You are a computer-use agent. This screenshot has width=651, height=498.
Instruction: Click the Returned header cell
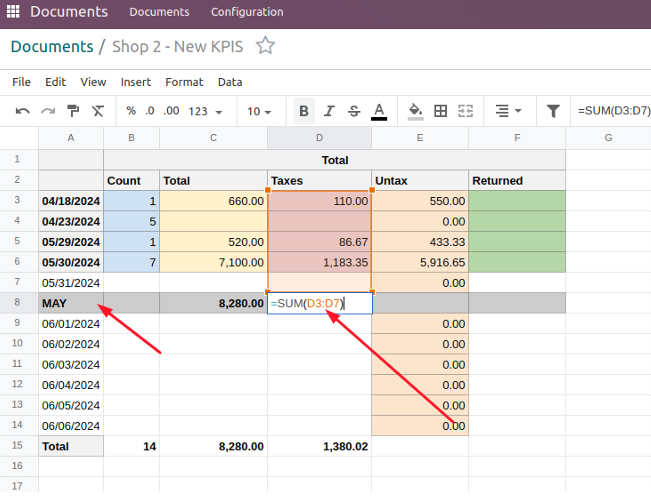click(x=517, y=181)
